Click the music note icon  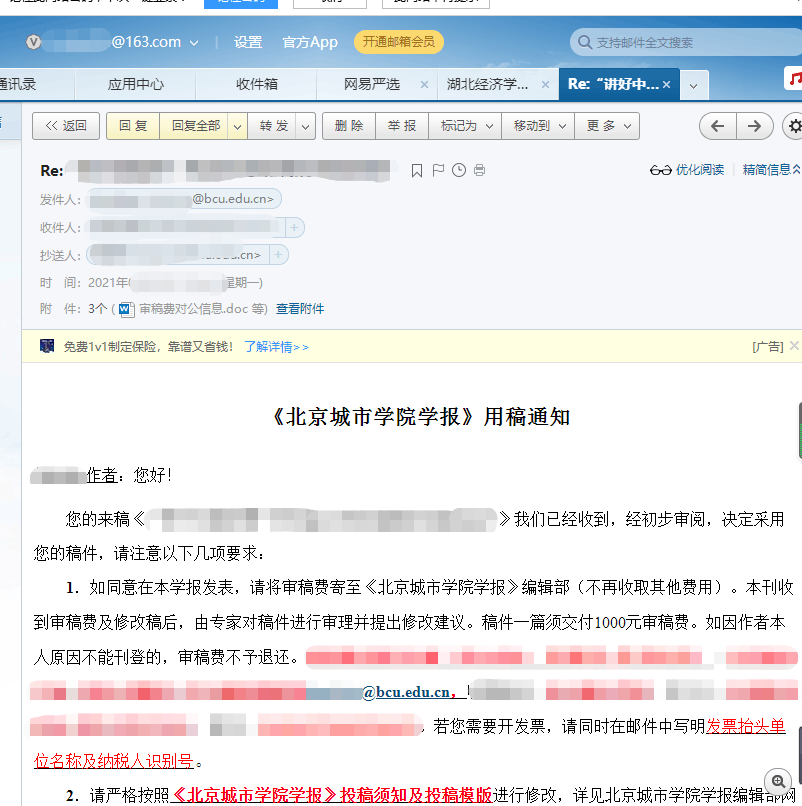tap(794, 79)
